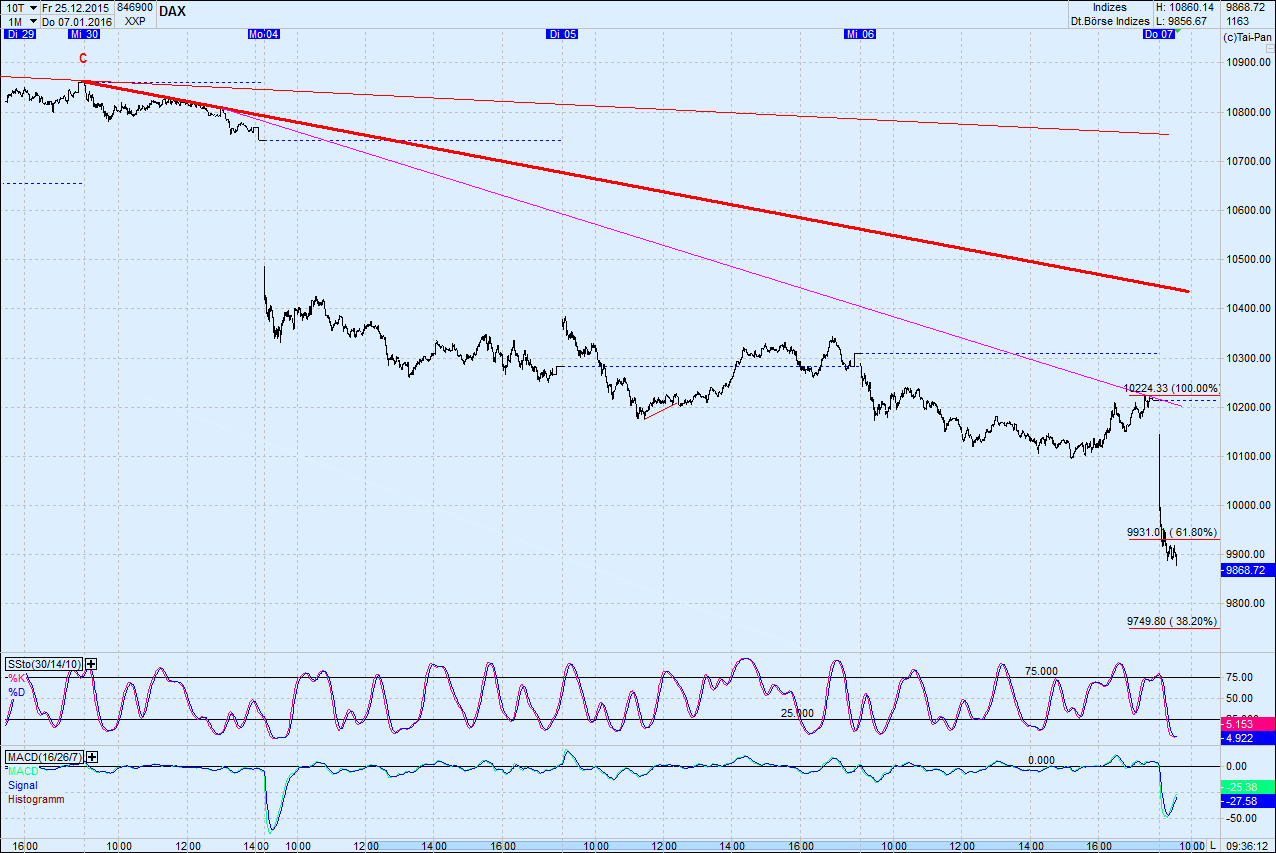This screenshot has height=853, width=1276.
Task: Select the Do 07 date tab
Action: tap(1157, 33)
